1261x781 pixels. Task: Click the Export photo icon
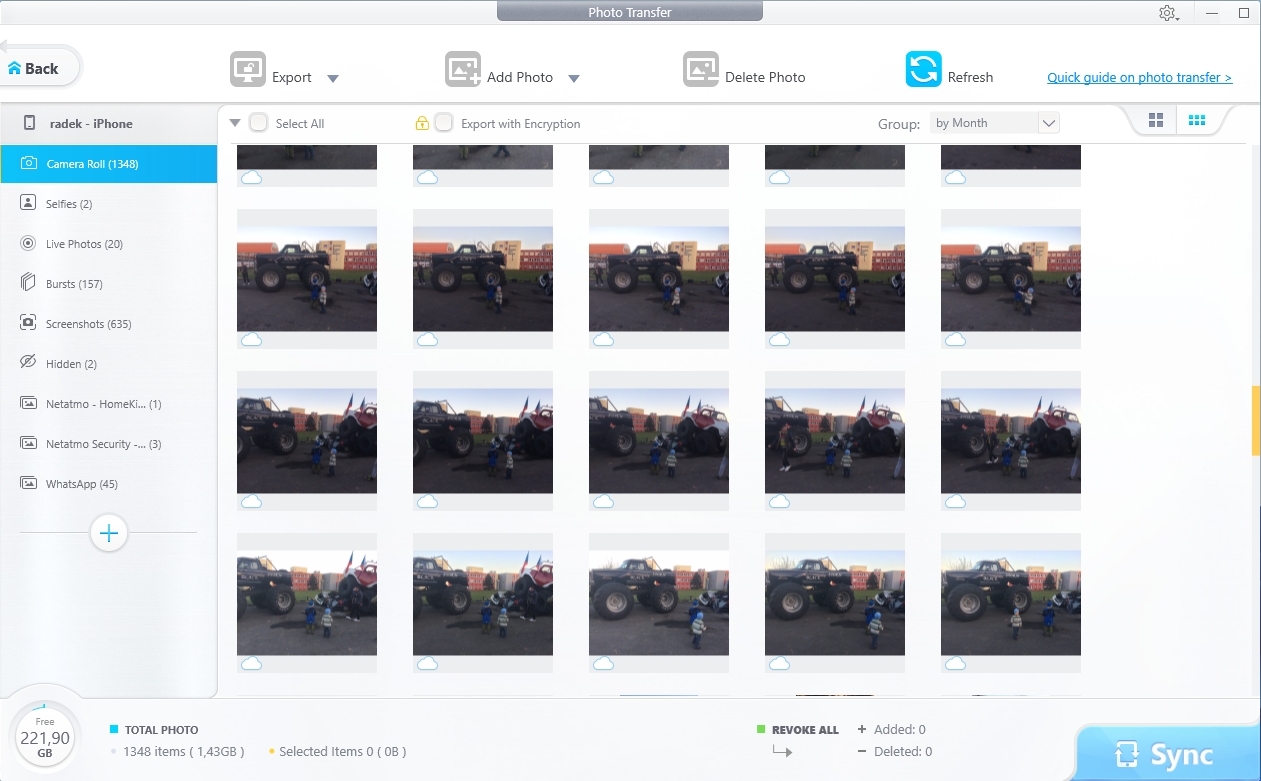pyautogui.click(x=248, y=70)
